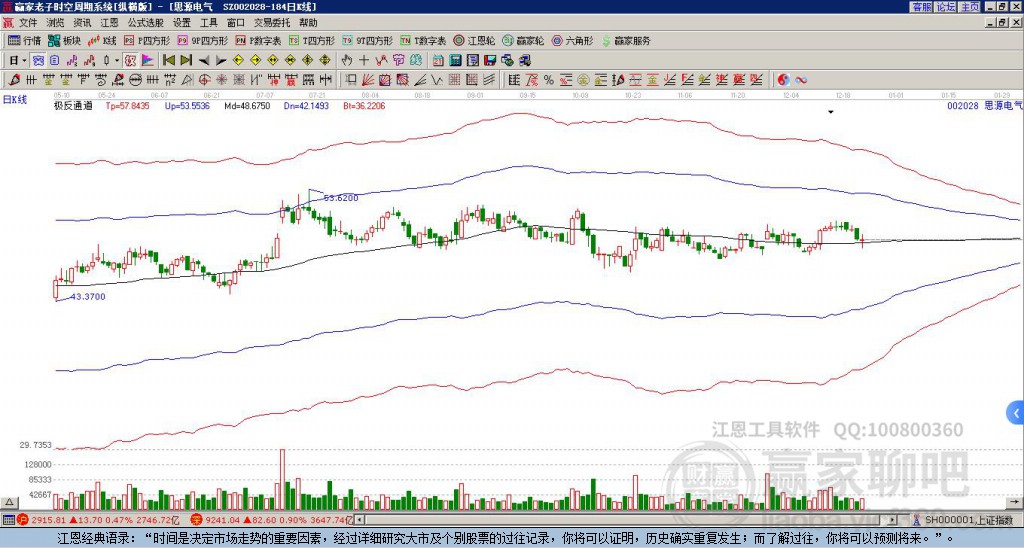Image resolution: width=1024 pixels, height=548 pixels.
Task: Click the 主页 homepage link
Action: pos(969,7)
